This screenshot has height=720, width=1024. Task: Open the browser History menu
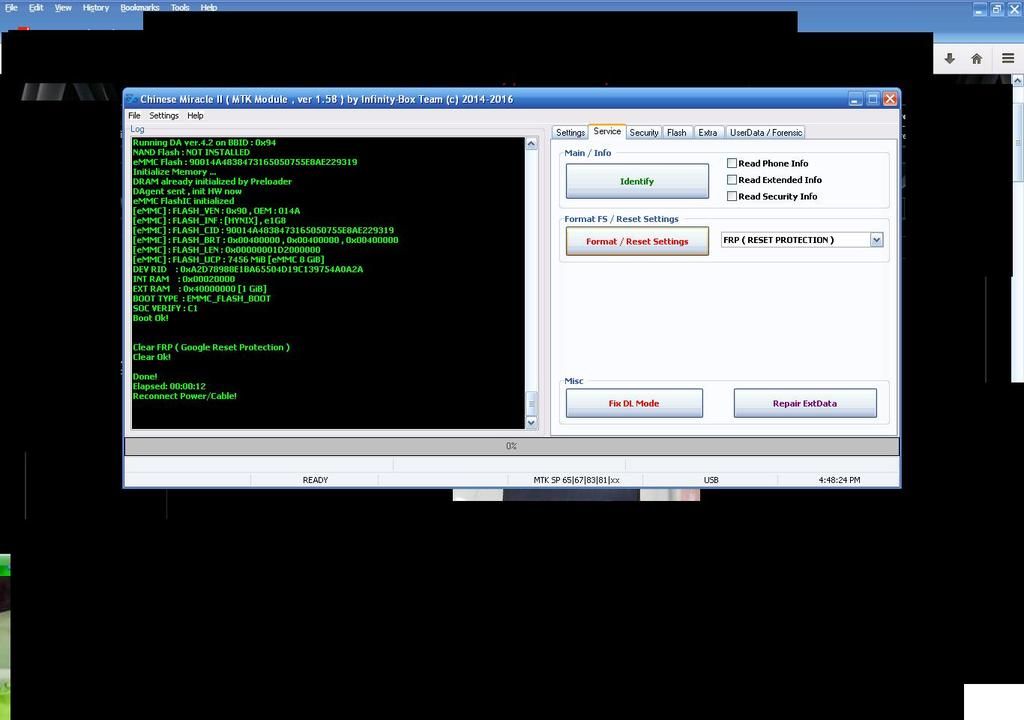coord(96,7)
